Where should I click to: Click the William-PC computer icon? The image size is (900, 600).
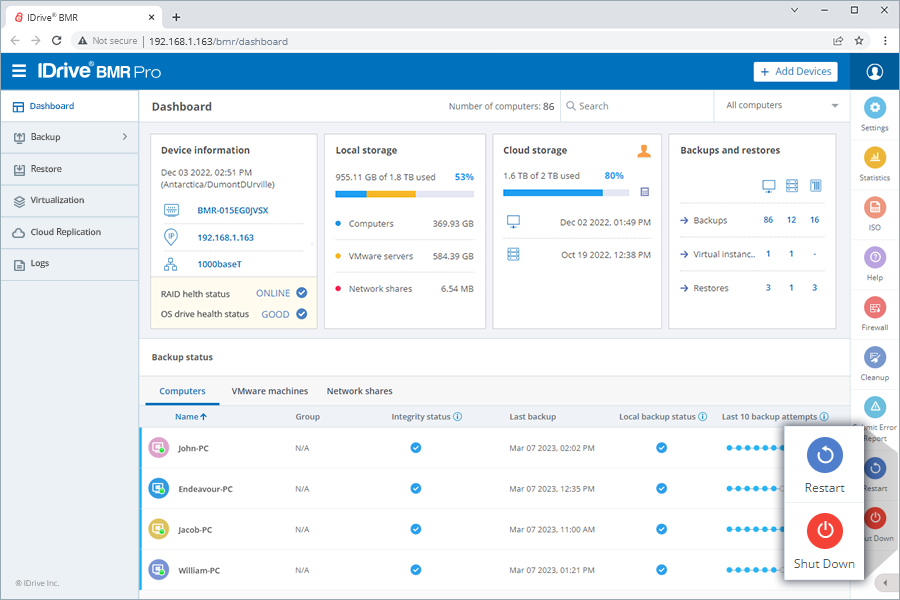pyautogui.click(x=159, y=570)
